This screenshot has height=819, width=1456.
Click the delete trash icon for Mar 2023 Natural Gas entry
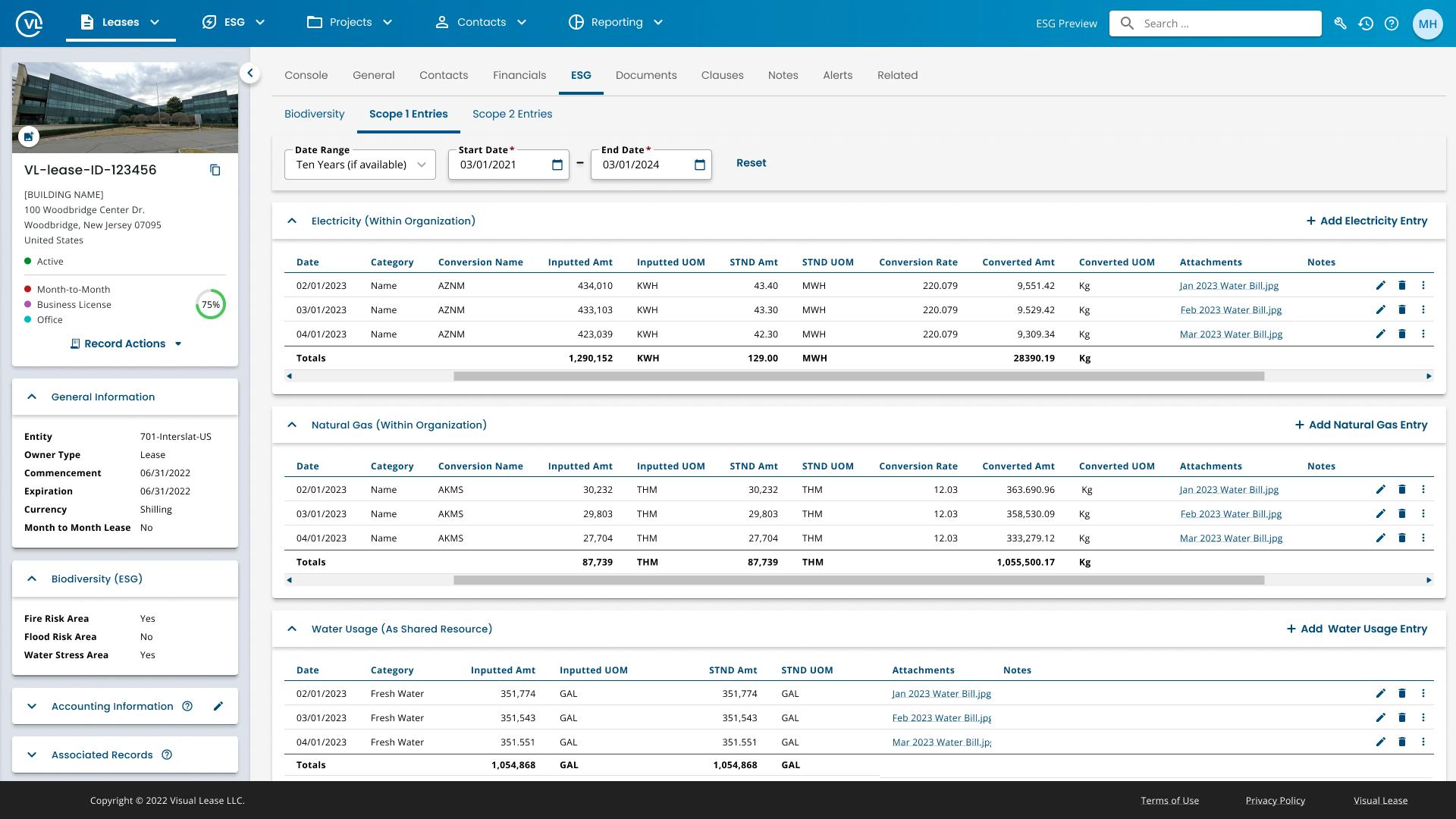pos(1402,538)
